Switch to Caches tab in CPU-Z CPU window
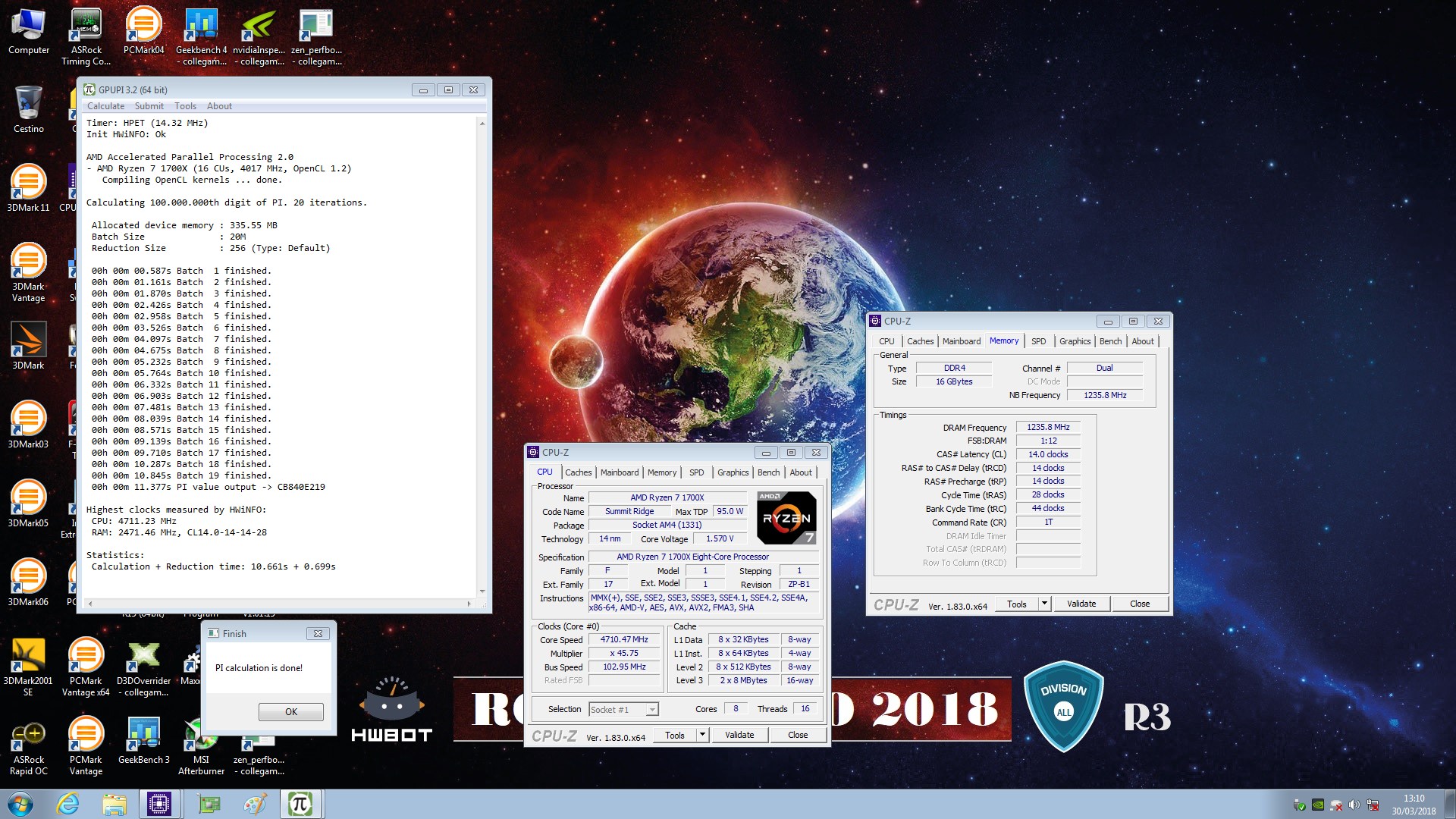This screenshot has width=1456, height=819. pyautogui.click(x=578, y=472)
